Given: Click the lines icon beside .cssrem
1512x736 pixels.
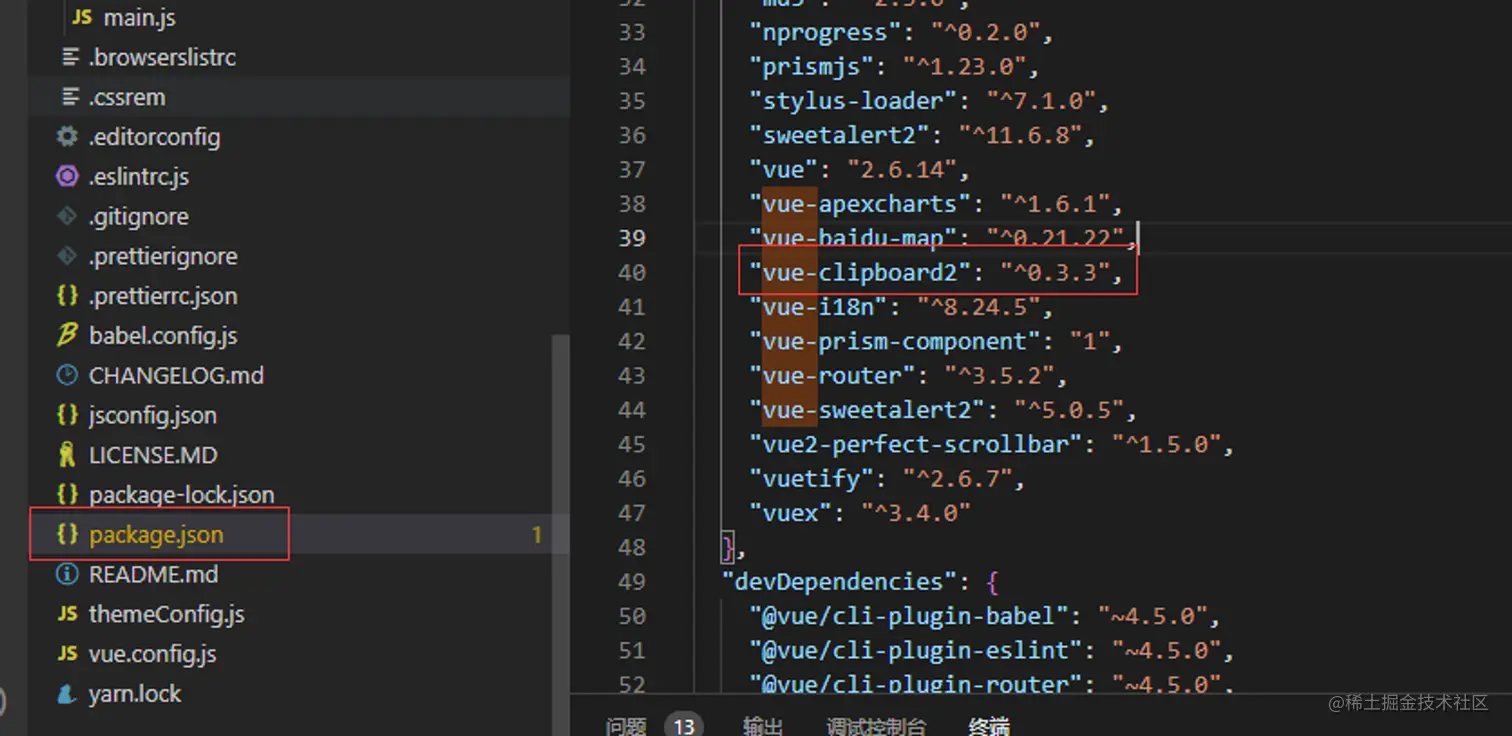Looking at the screenshot, I should pyautogui.click(x=69, y=98).
